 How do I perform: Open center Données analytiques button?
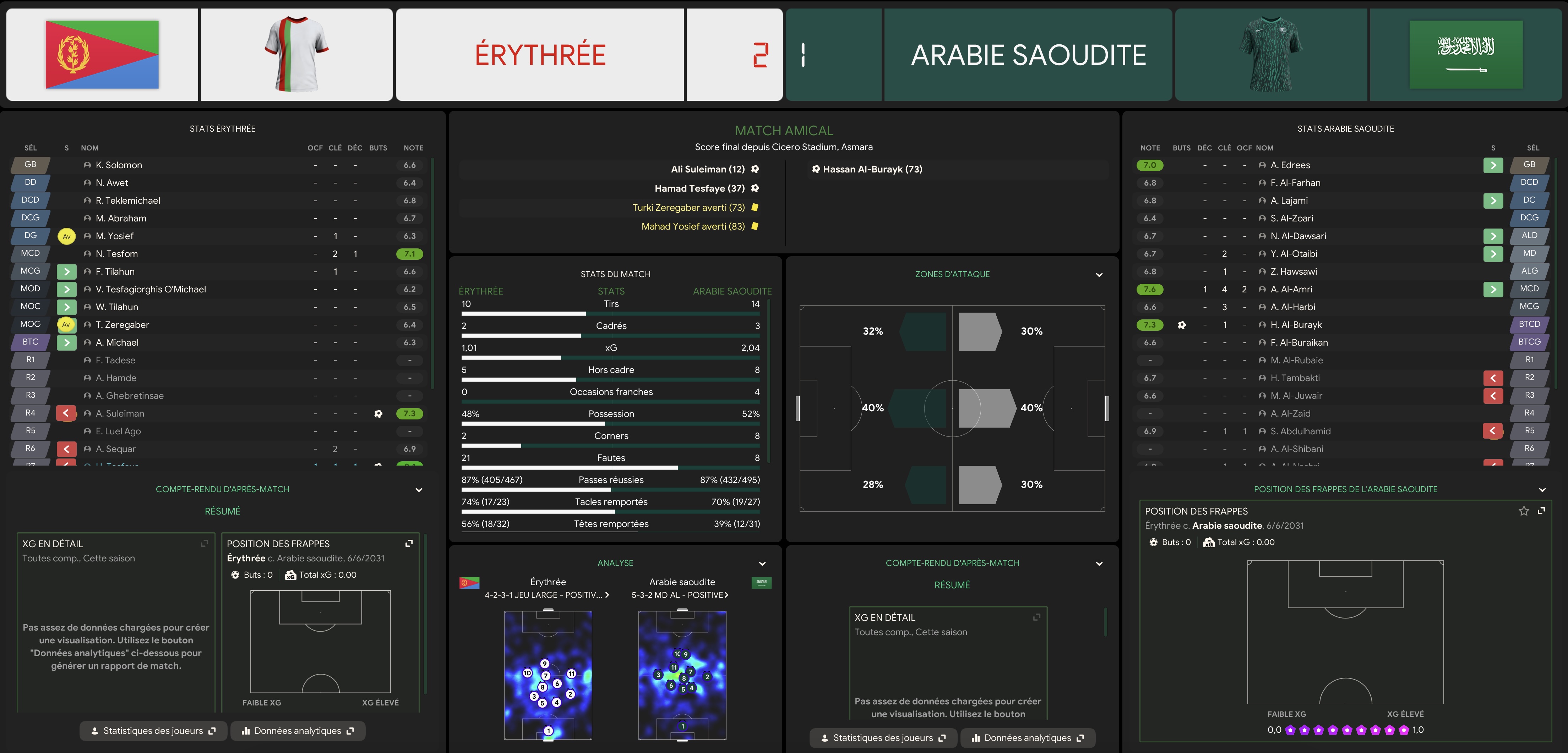click(1028, 738)
